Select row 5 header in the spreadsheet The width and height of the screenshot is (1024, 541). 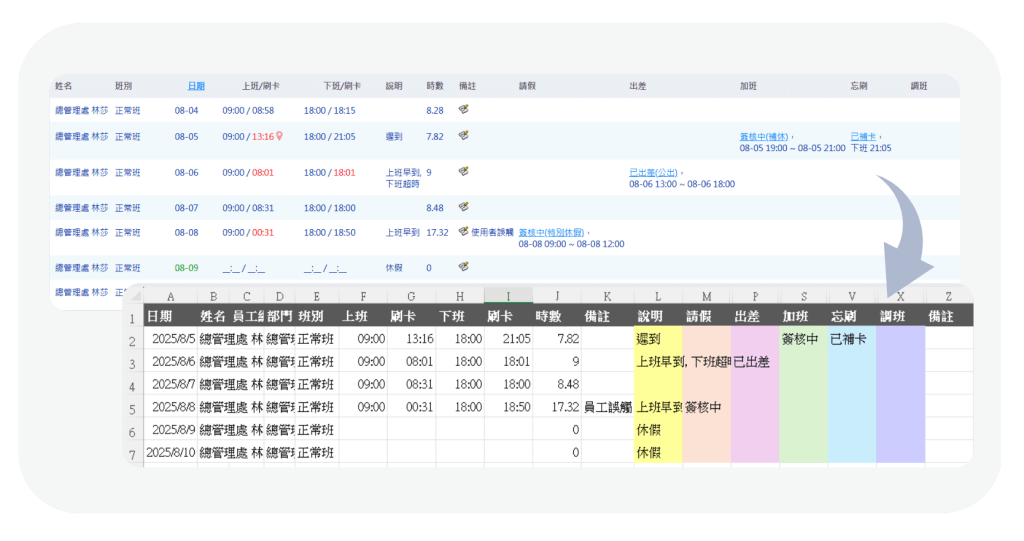pos(132,408)
